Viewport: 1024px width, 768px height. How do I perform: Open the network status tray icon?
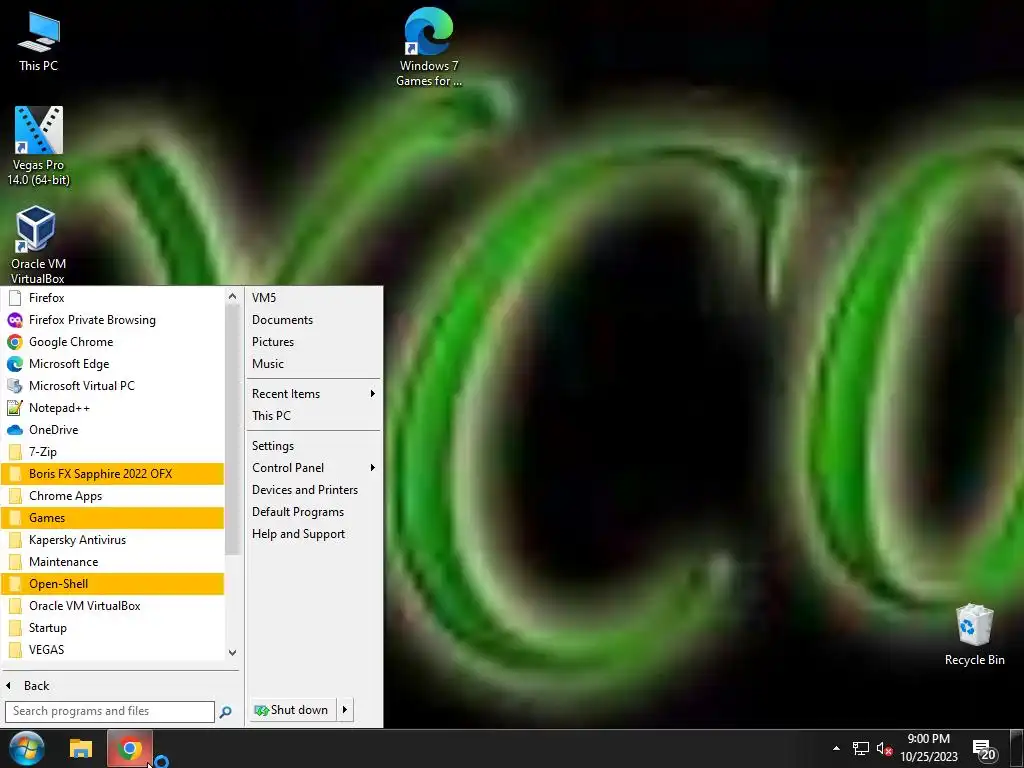tap(861, 748)
